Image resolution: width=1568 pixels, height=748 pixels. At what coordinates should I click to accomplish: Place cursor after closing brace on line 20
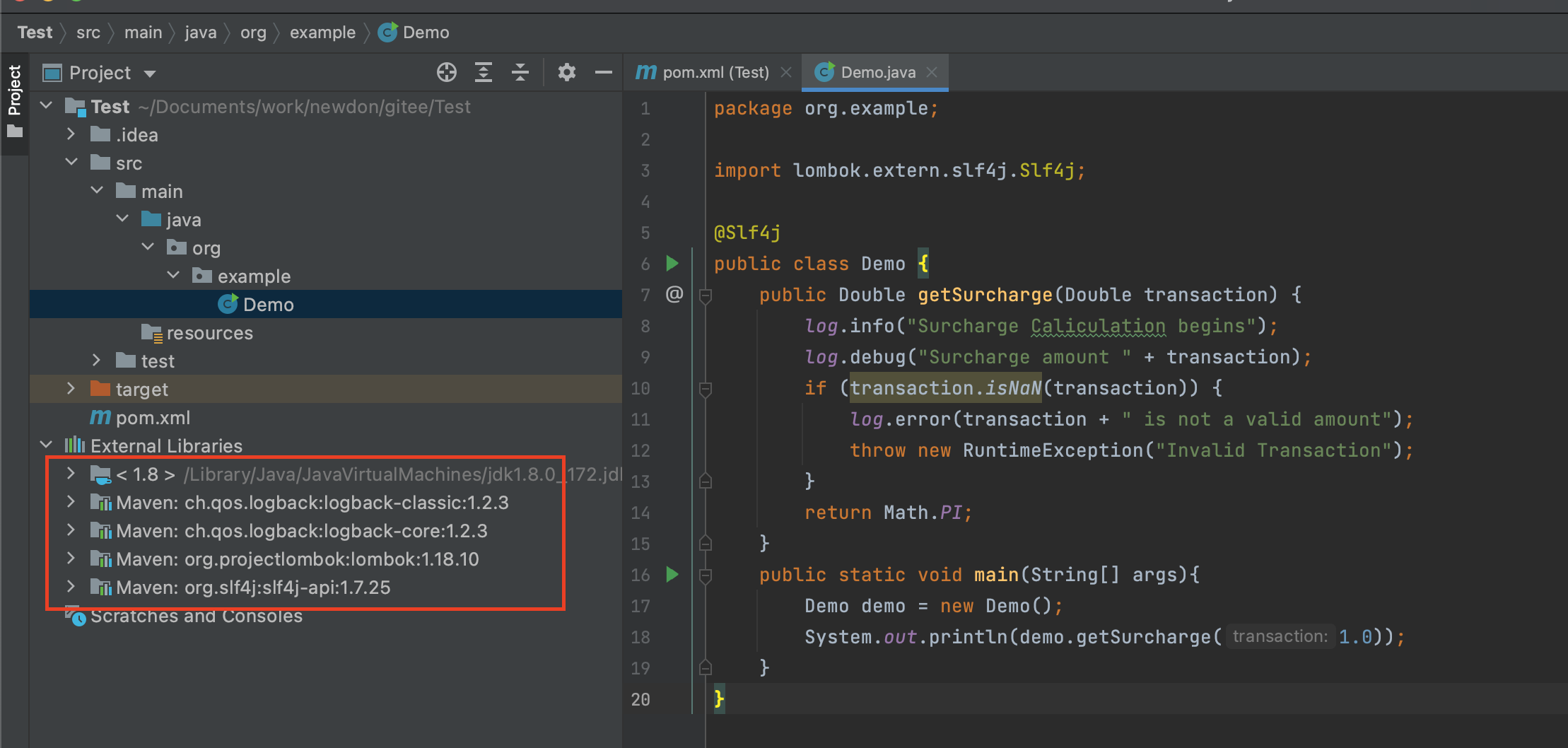coord(726,699)
